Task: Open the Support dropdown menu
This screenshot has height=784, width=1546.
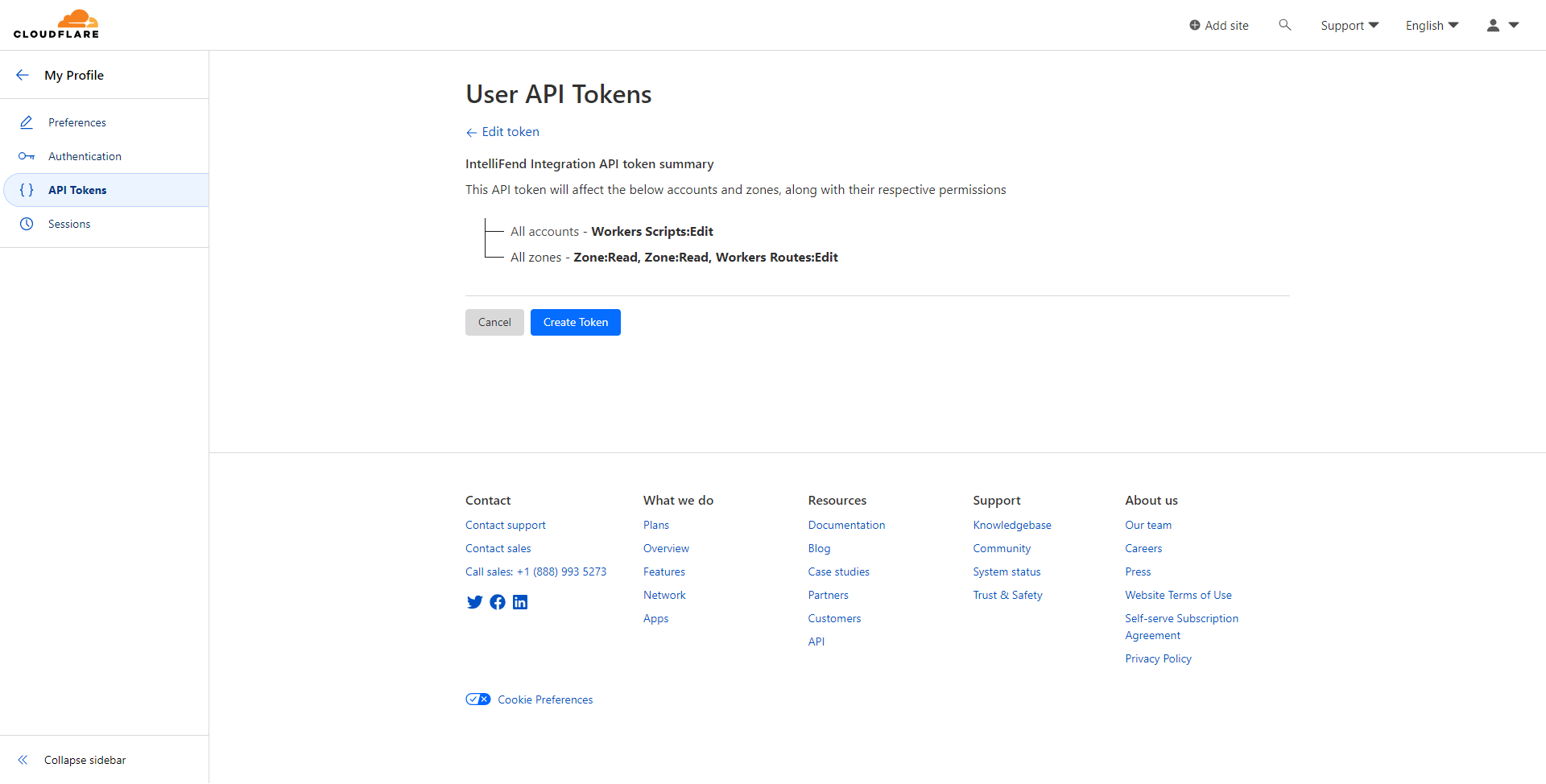Action: pos(1350,25)
